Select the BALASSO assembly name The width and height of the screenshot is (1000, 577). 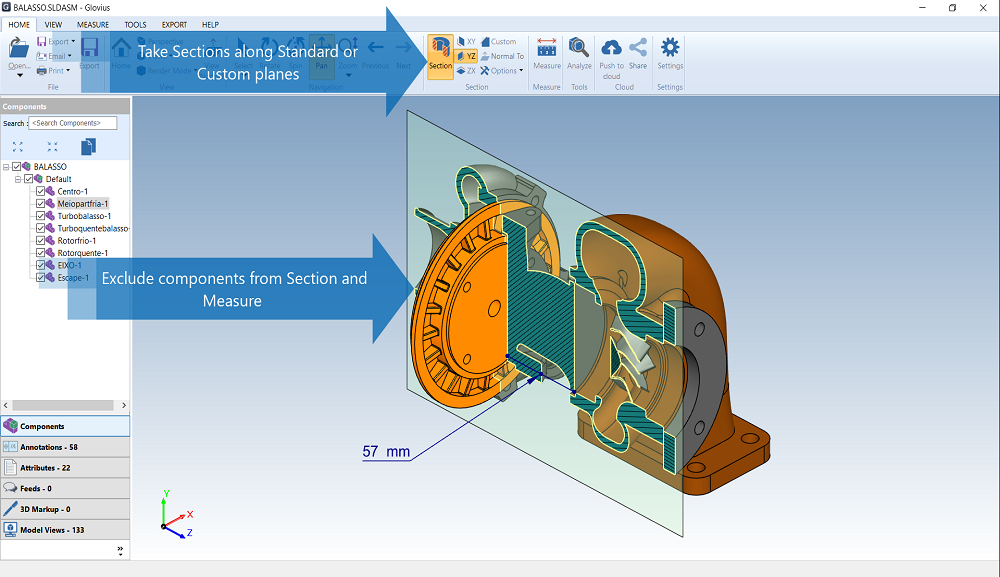(50, 166)
